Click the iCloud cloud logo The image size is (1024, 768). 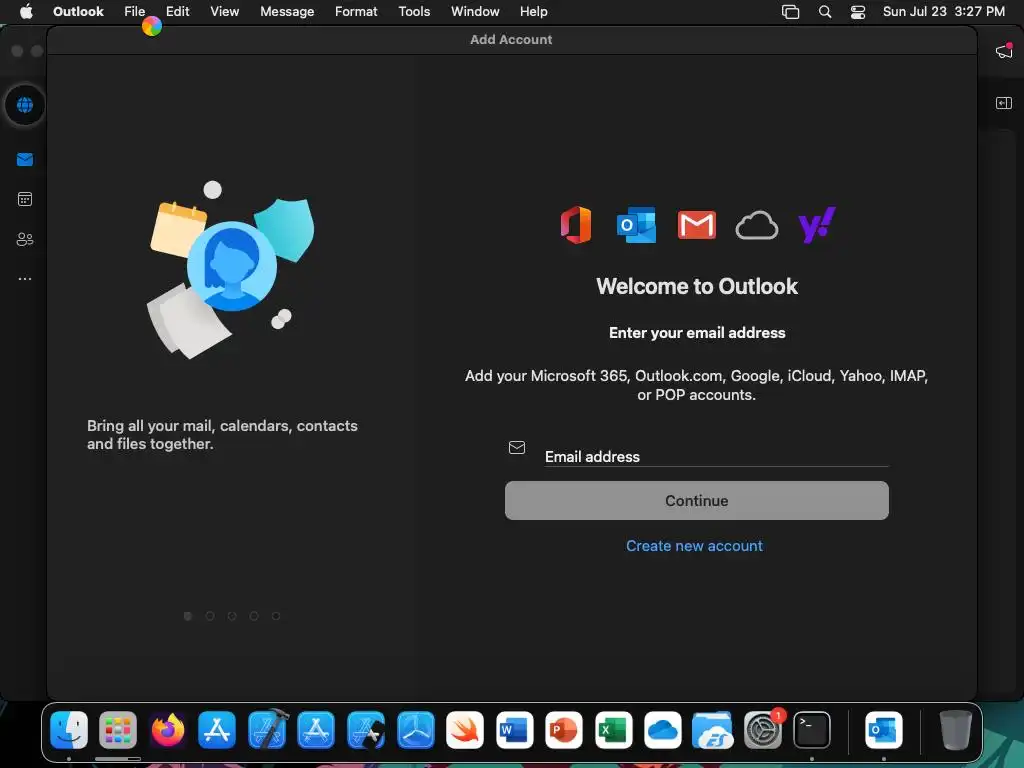pos(757,225)
